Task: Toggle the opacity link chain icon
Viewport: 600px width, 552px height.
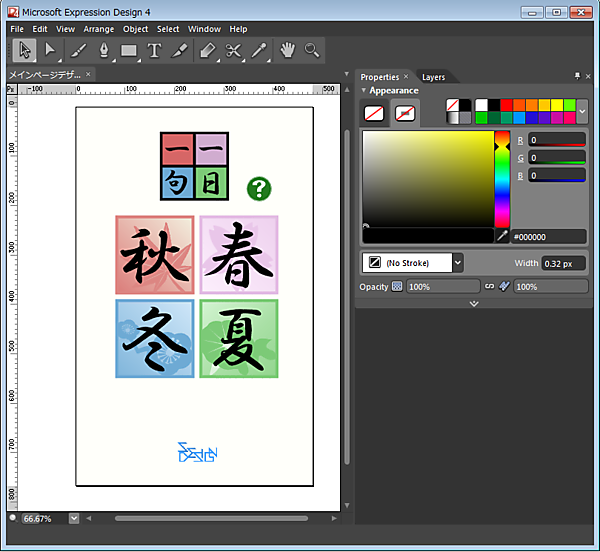Action: click(x=489, y=287)
